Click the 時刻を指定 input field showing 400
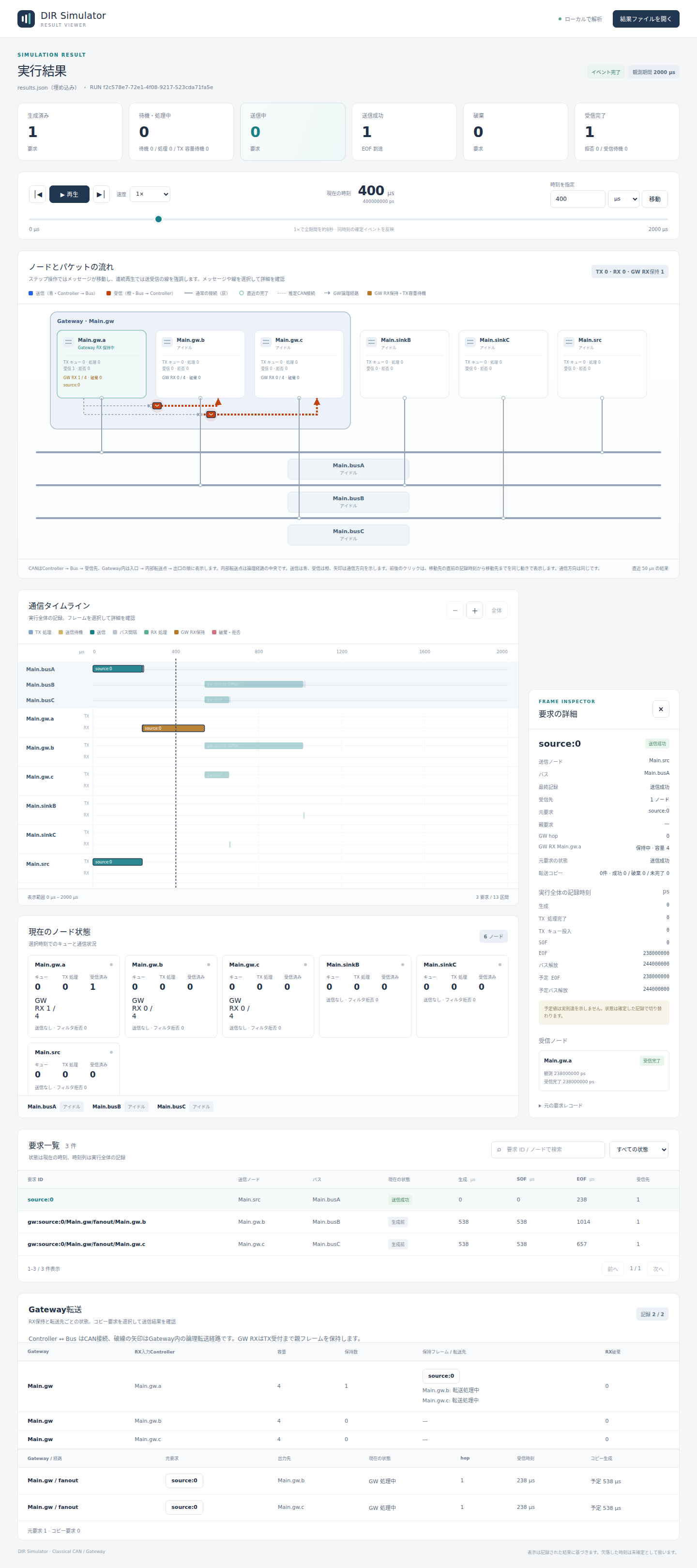 point(578,199)
